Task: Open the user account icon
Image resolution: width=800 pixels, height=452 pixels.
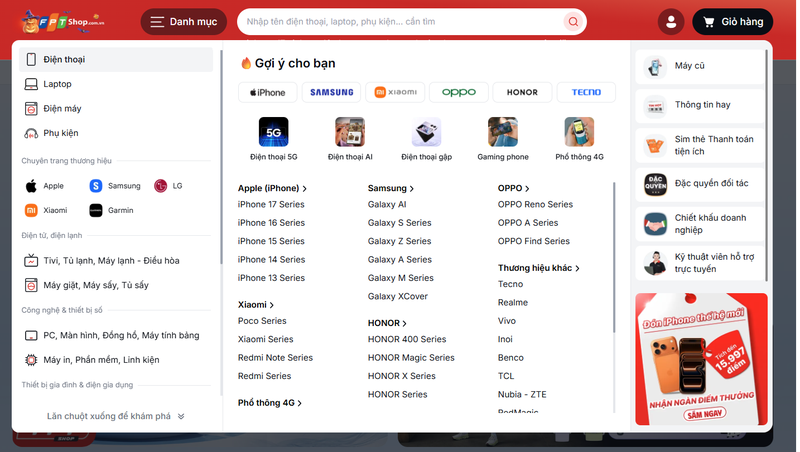Action: click(x=671, y=21)
